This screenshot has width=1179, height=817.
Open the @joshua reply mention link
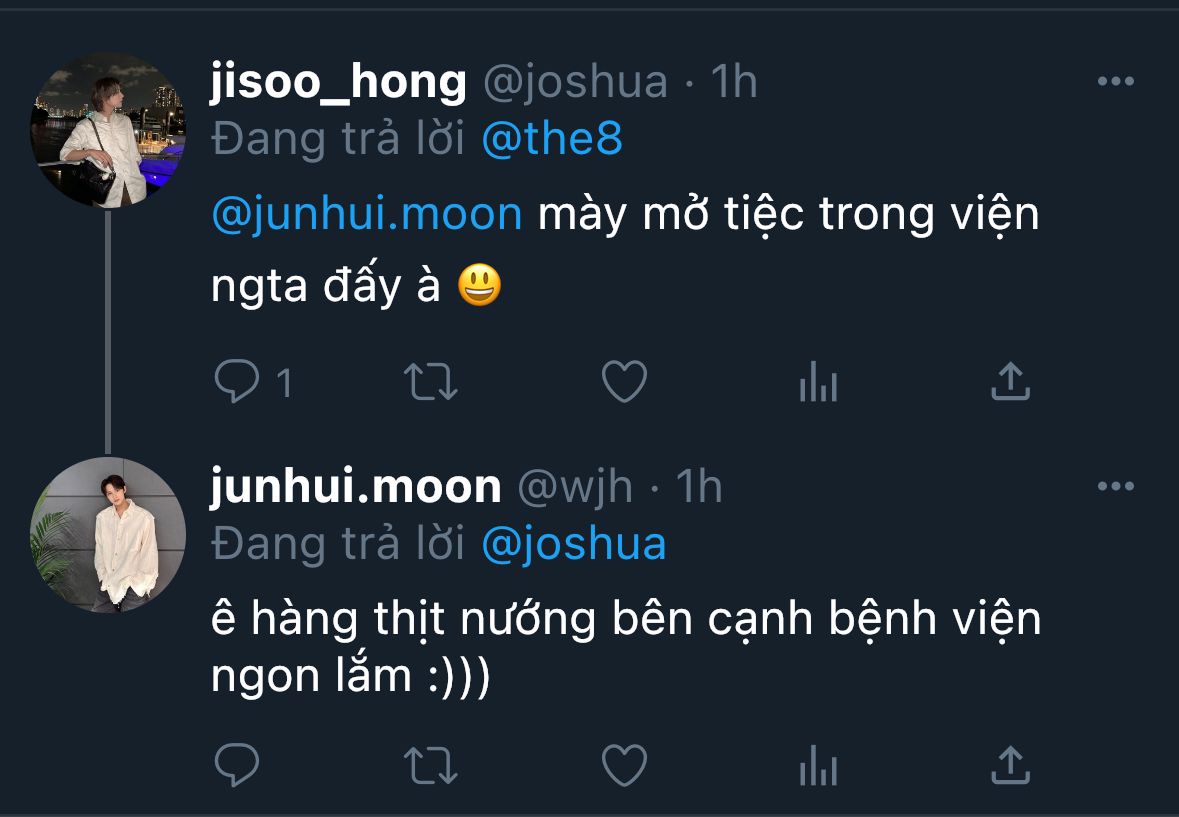573,544
